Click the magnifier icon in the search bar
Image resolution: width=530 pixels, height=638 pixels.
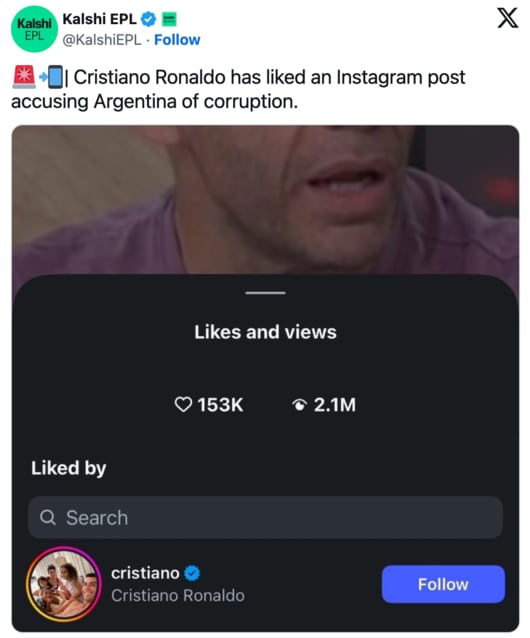tap(48, 517)
